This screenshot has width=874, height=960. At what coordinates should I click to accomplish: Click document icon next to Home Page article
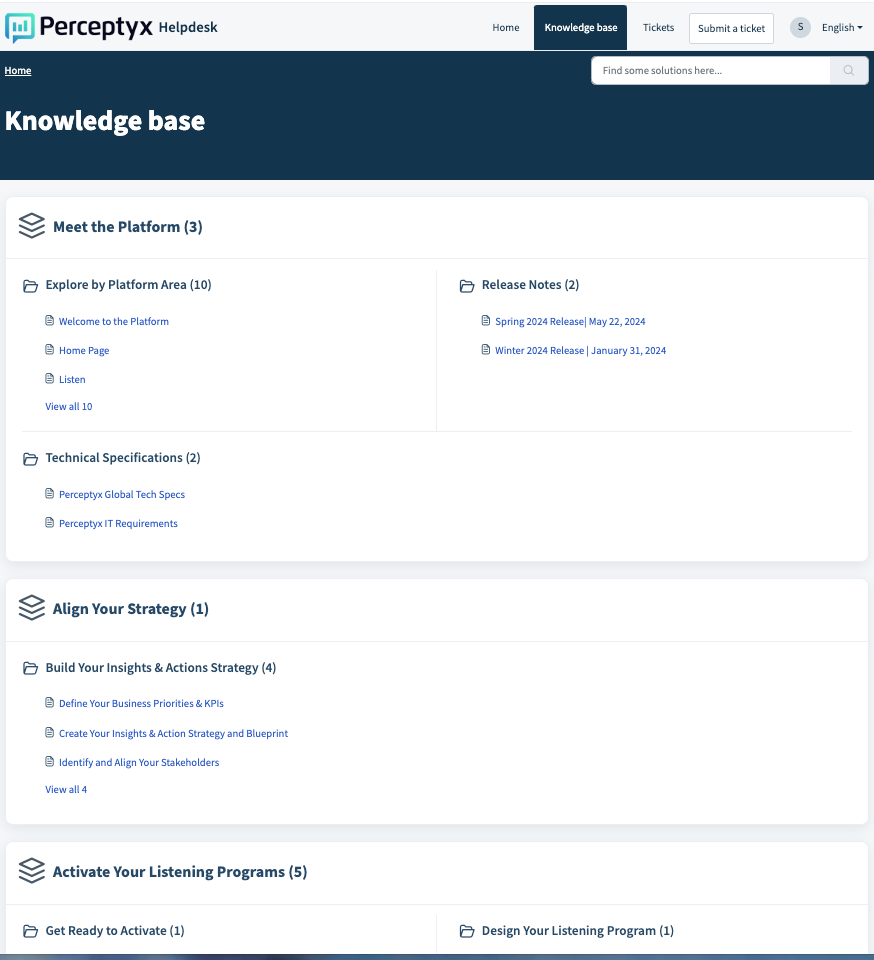tap(50, 349)
